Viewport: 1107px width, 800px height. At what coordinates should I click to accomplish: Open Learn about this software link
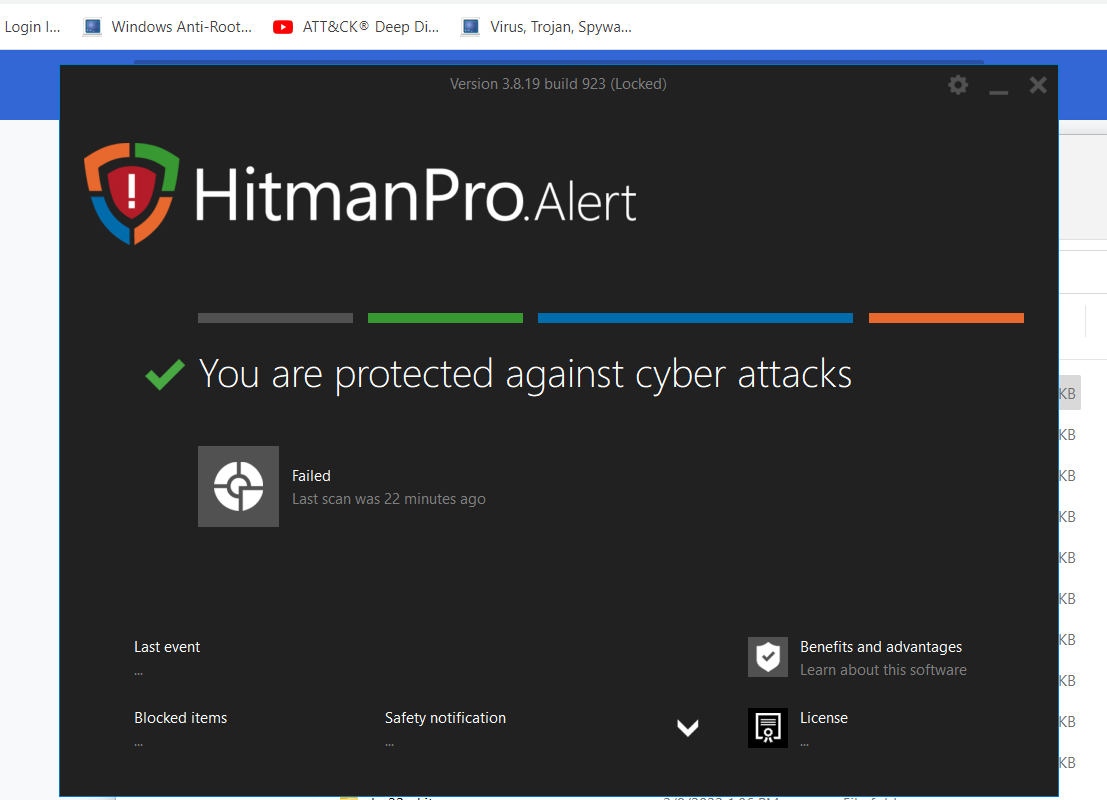883,670
